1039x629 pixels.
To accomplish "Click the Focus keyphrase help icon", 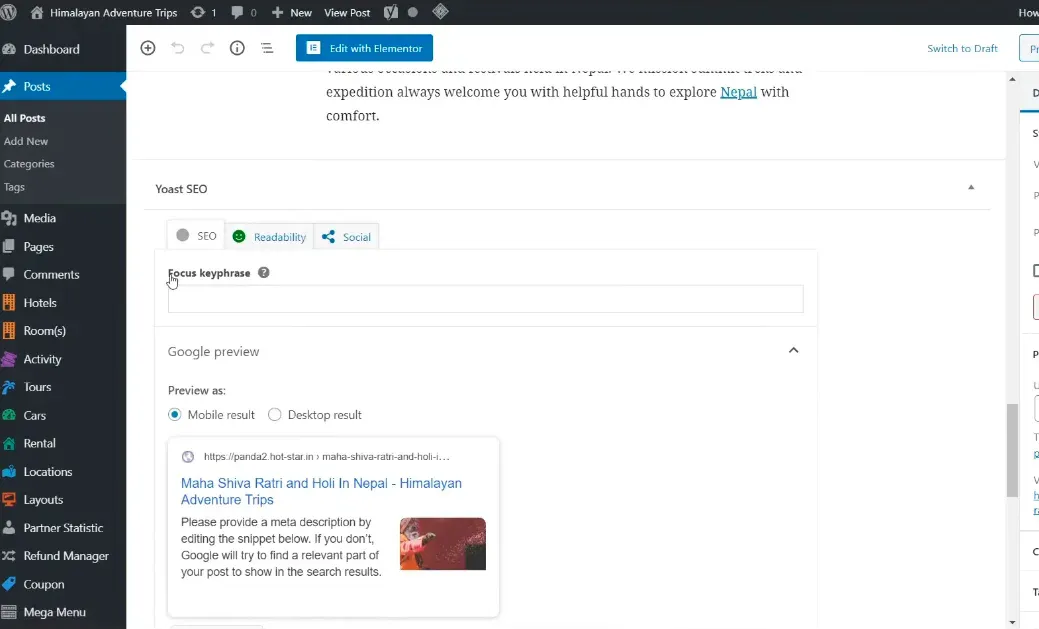I will point(264,272).
